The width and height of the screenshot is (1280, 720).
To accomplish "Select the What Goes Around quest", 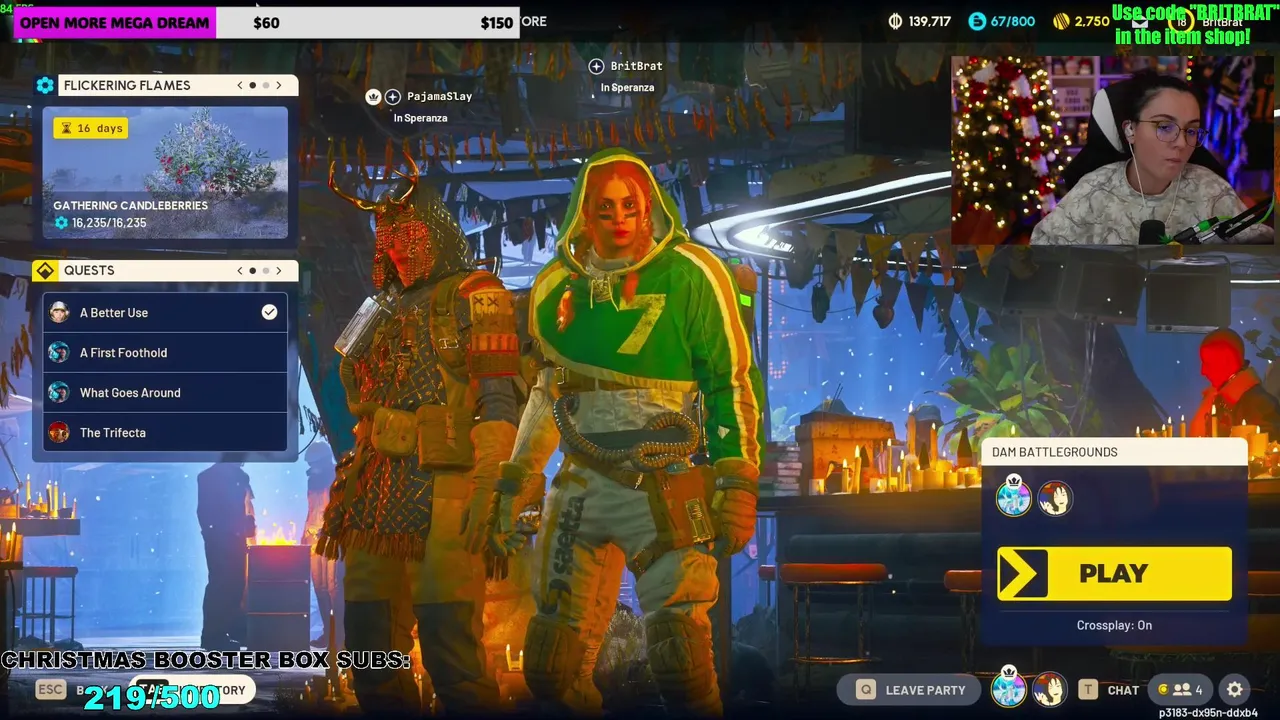I will [x=165, y=392].
